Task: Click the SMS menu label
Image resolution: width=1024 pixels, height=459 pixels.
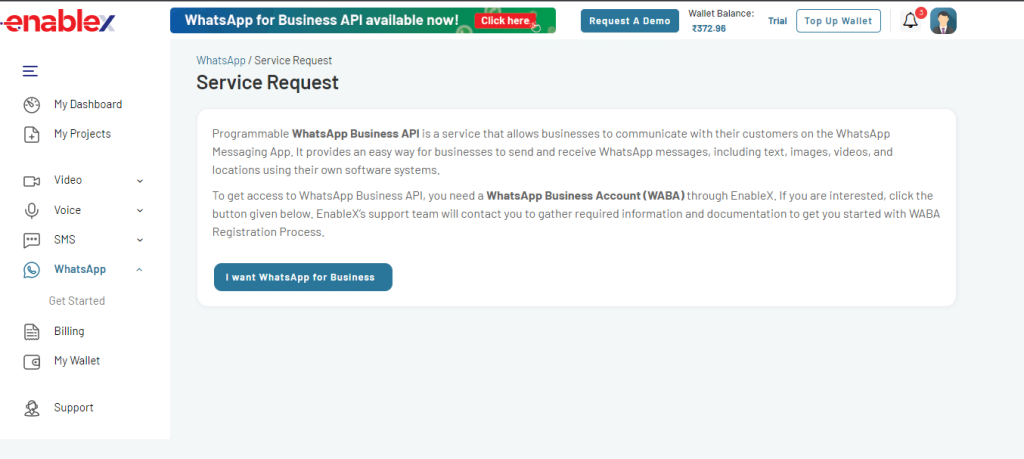Action: coord(65,240)
